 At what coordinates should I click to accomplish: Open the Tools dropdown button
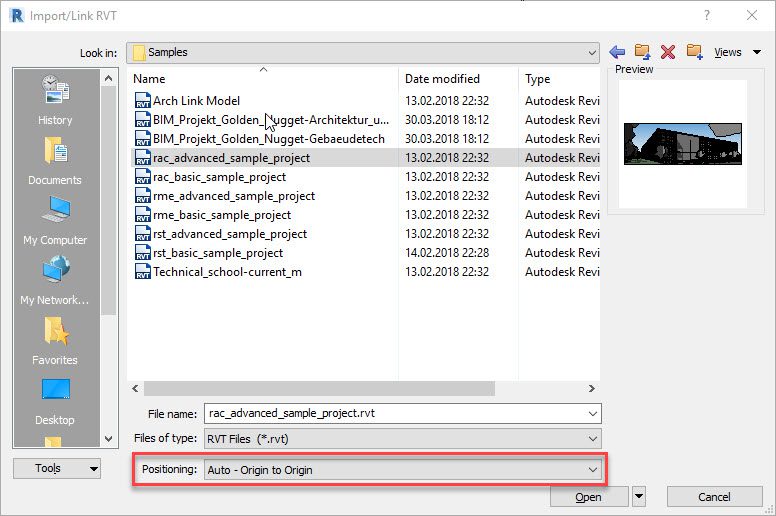(x=57, y=468)
